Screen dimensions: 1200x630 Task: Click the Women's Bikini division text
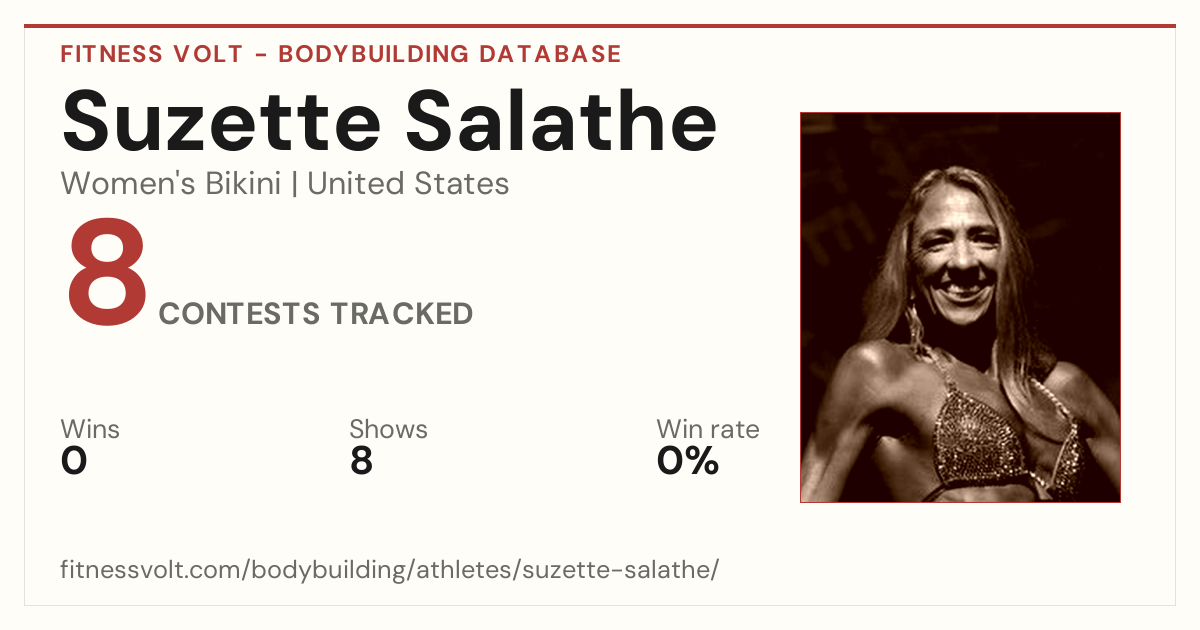click(x=171, y=184)
